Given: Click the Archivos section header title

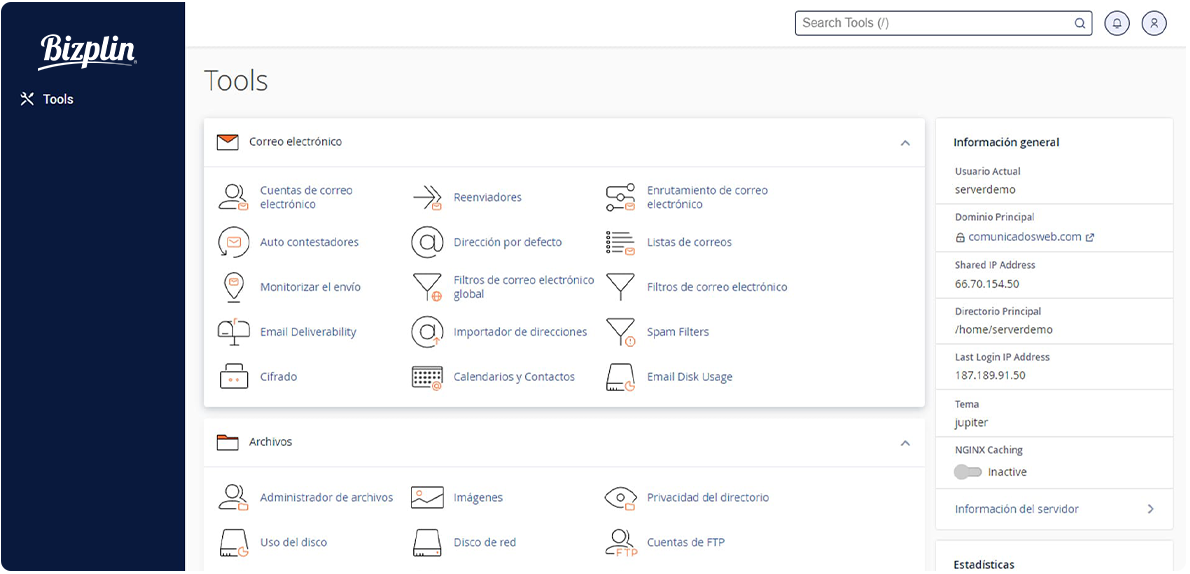Looking at the screenshot, I should pos(270,442).
